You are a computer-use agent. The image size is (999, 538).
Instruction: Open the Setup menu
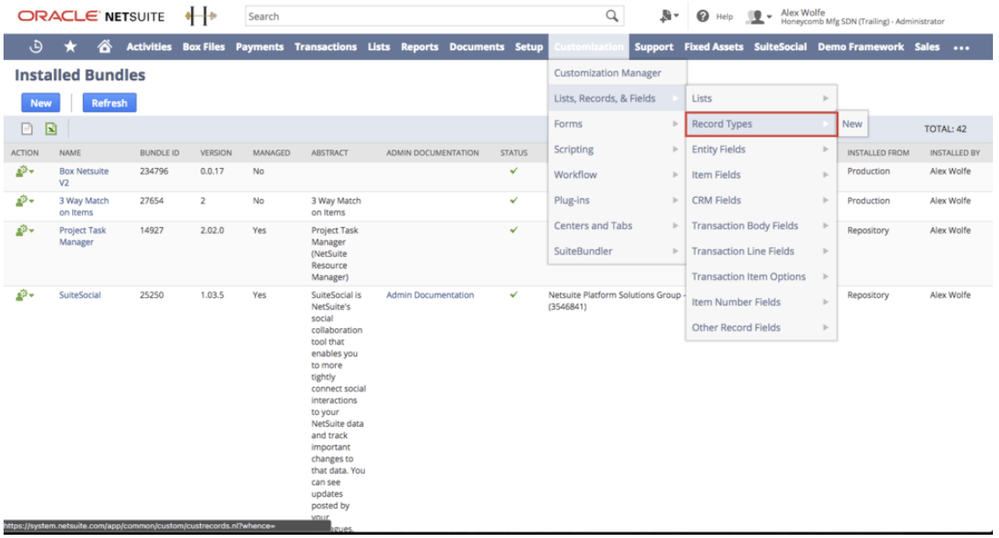click(x=529, y=47)
